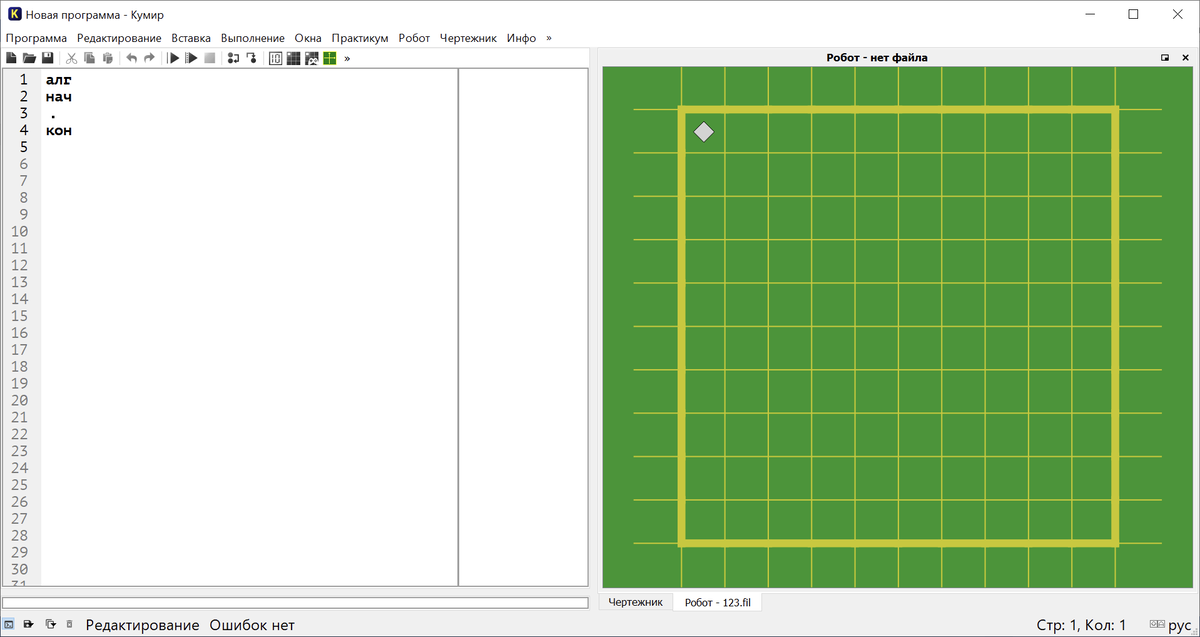Screen dimensions: 1200x637
Task: Expand hidden menu bar items chevron
Action: pos(548,38)
